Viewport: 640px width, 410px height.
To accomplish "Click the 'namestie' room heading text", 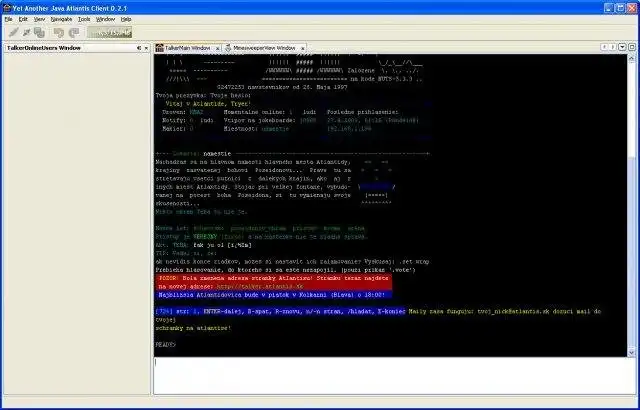I will pos(217,154).
